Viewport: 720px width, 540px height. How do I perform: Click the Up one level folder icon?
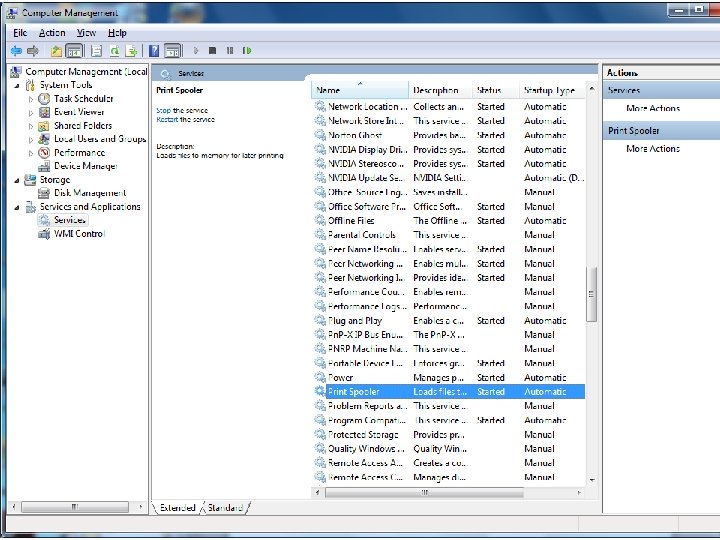tap(56, 51)
